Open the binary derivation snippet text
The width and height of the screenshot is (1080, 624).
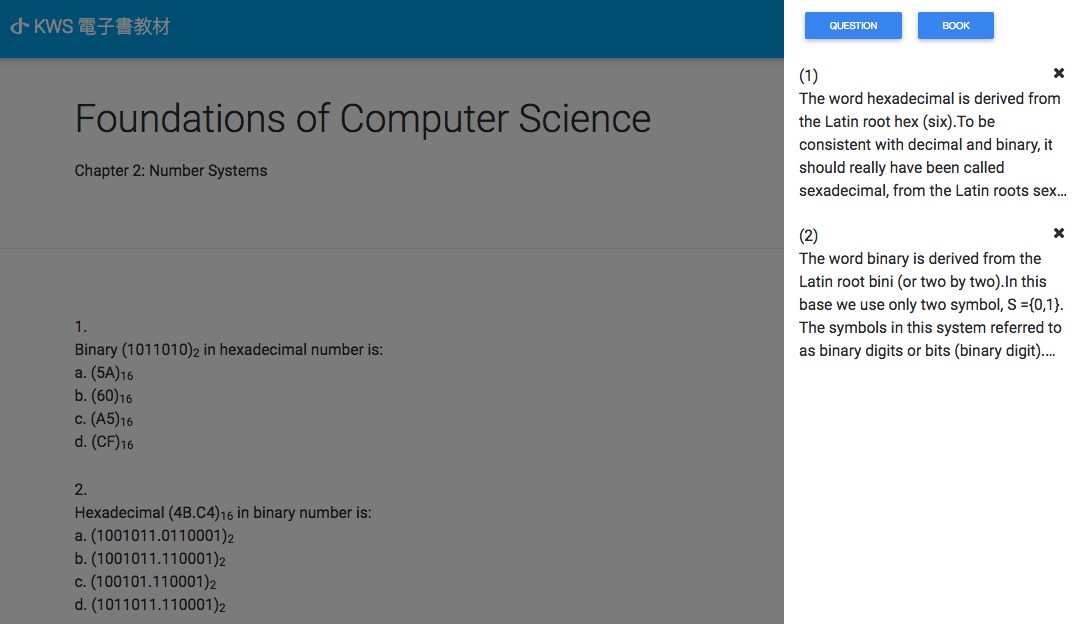pos(931,304)
